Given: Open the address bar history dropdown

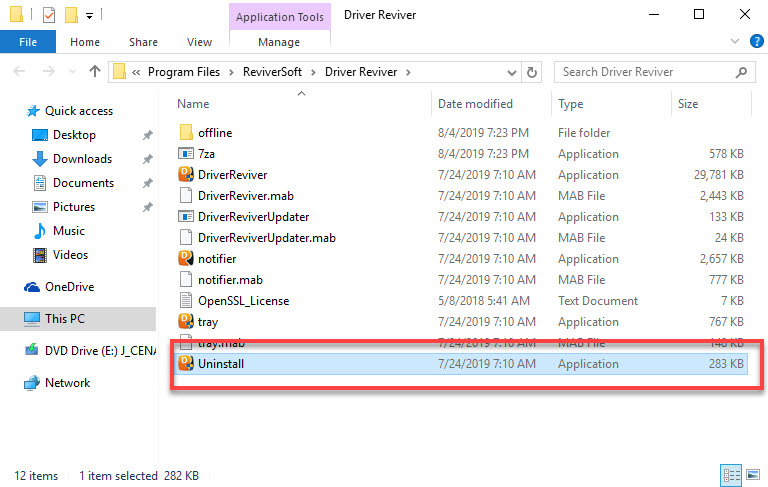Looking at the screenshot, I should [512, 73].
